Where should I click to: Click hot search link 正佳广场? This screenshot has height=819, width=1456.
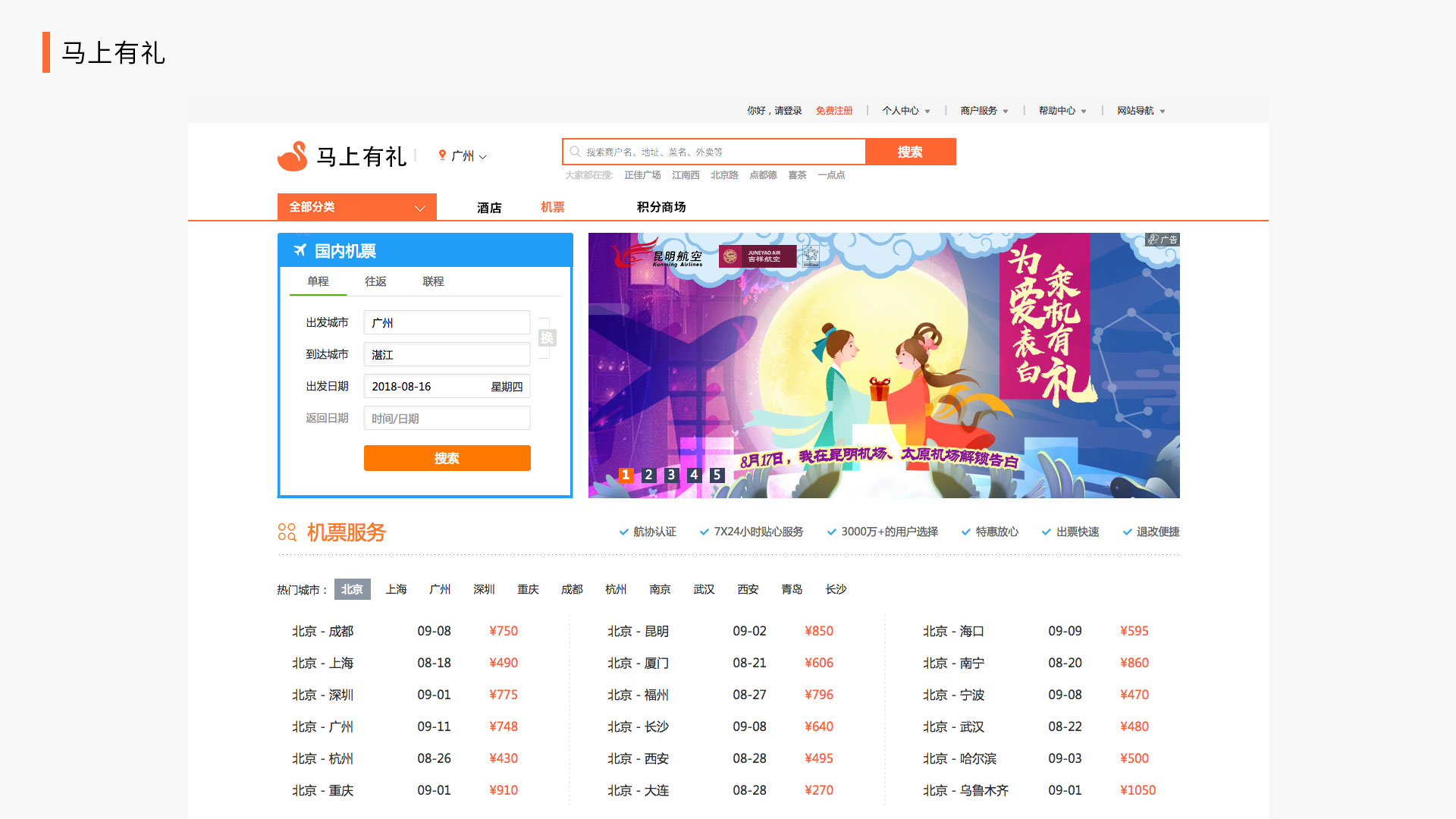pyautogui.click(x=642, y=175)
